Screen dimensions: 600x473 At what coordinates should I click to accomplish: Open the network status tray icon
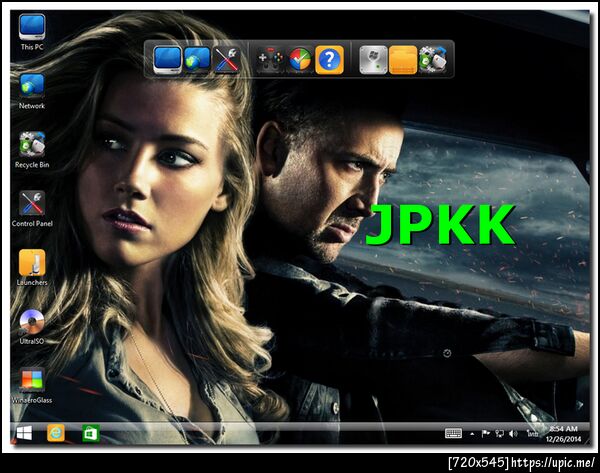point(499,433)
